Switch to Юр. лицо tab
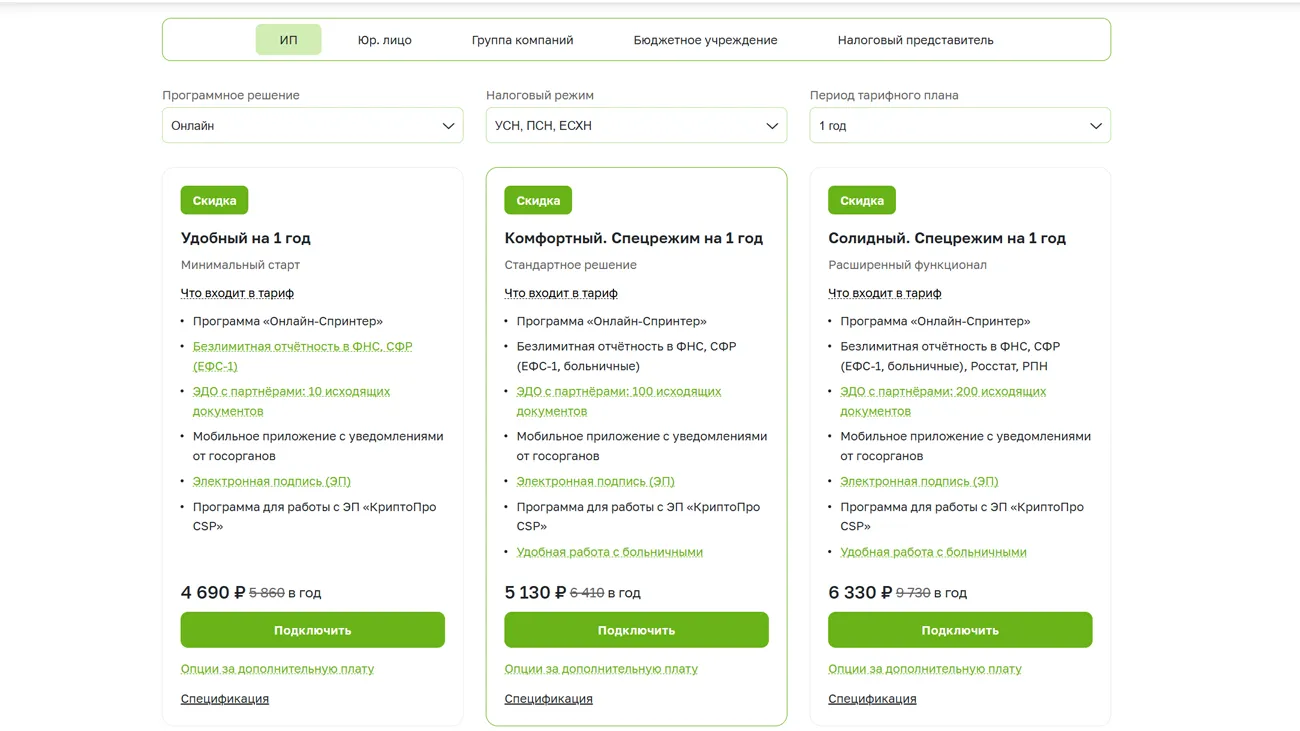The image size is (1300, 731). pyautogui.click(x=384, y=40)
